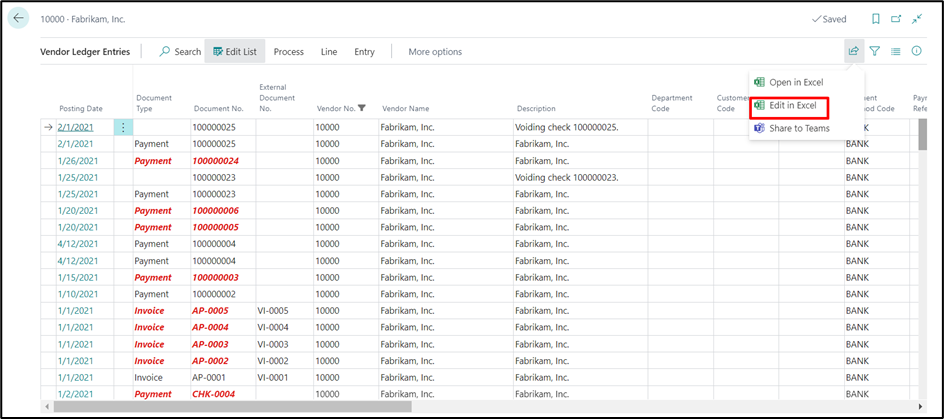Open page in new window icon
The width and height of the screenshot is (944, 419).
[x=896, y=19]
